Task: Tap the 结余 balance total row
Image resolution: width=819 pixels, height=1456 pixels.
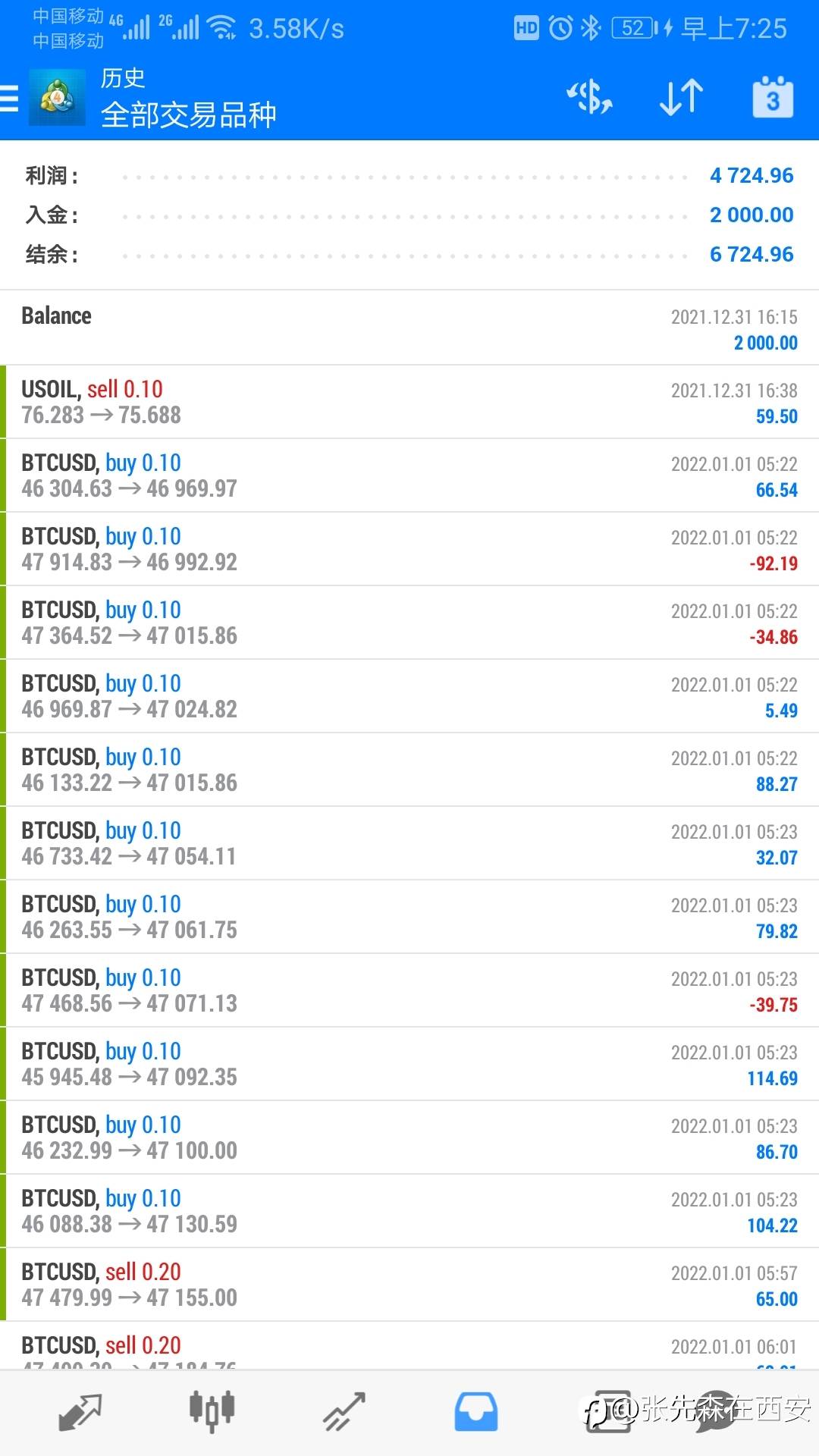Action: click(x=409, y=254)
